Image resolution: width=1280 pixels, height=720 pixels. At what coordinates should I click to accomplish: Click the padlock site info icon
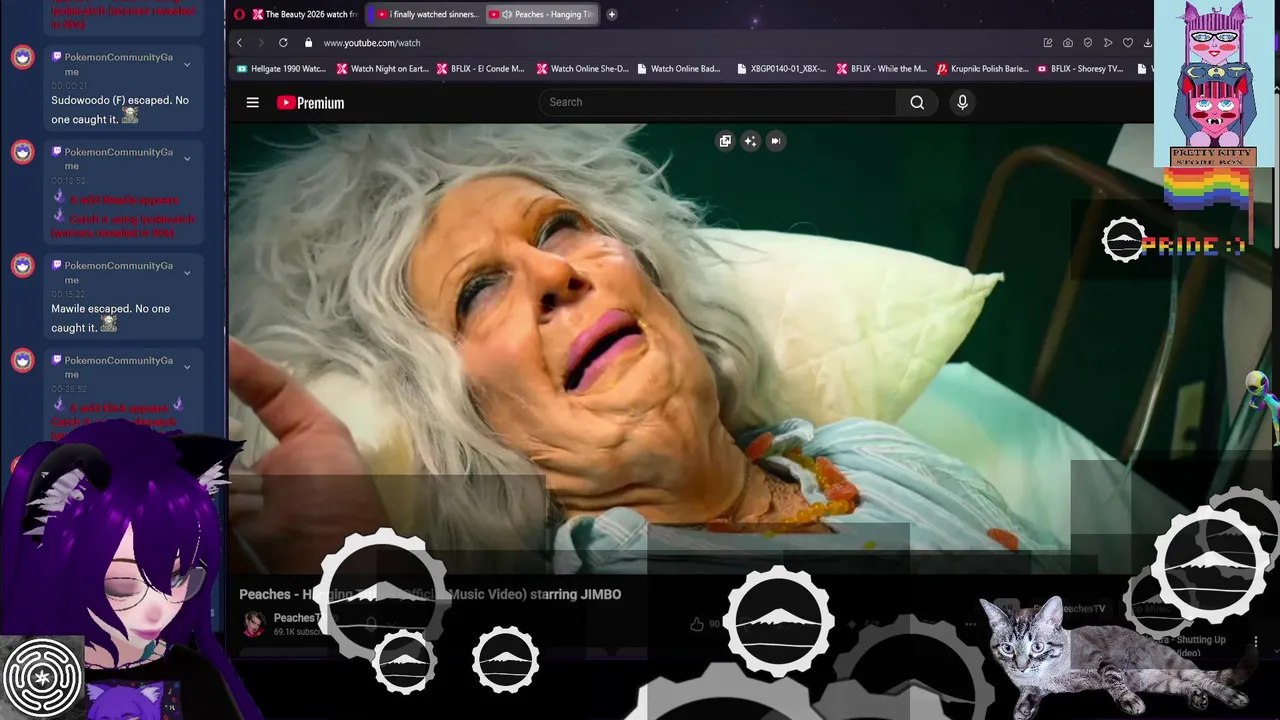click(x=308, y=43)
